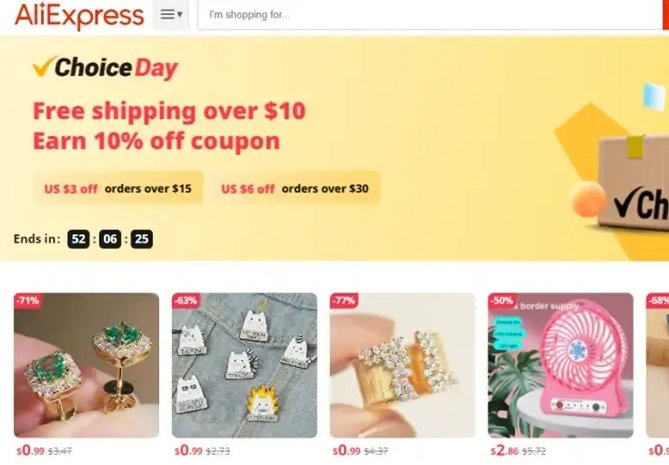The height and width of the screenshot is (465, 669).
Task: Select the $2.86 fan price
Action: [504, 450]
